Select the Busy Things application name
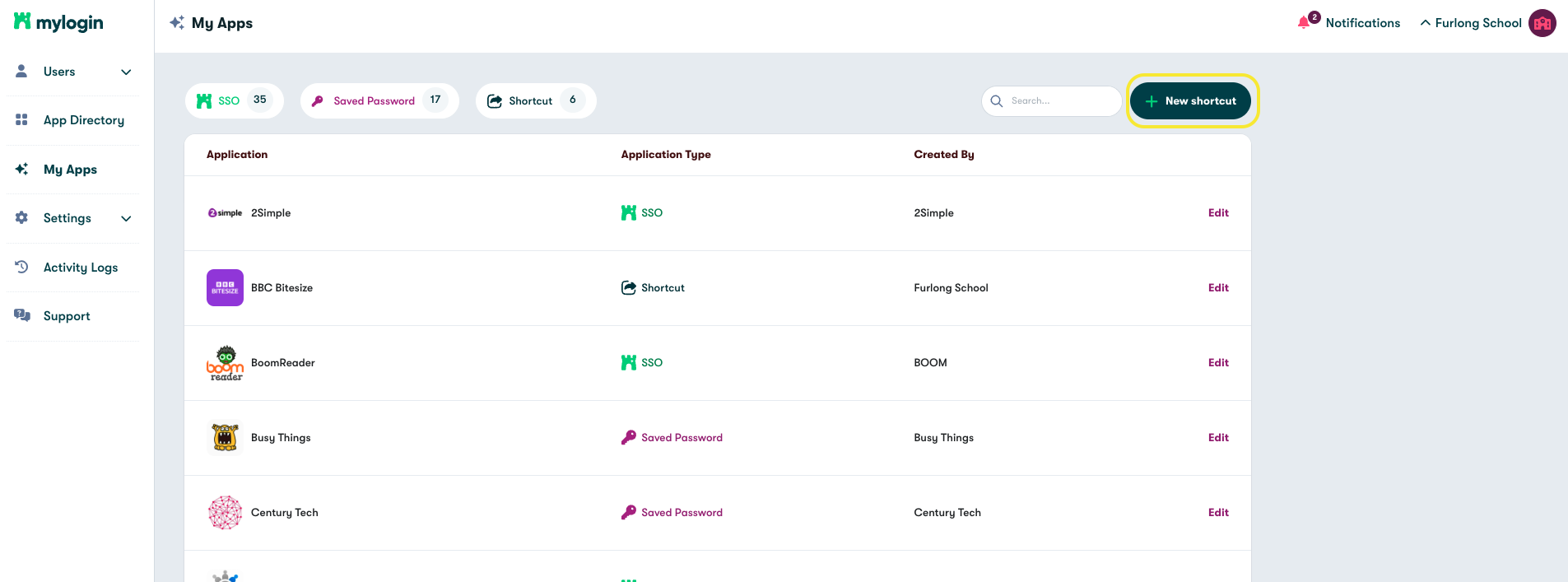The height and width of the screenshot is (582, 1568). click(x=281, y=437)
